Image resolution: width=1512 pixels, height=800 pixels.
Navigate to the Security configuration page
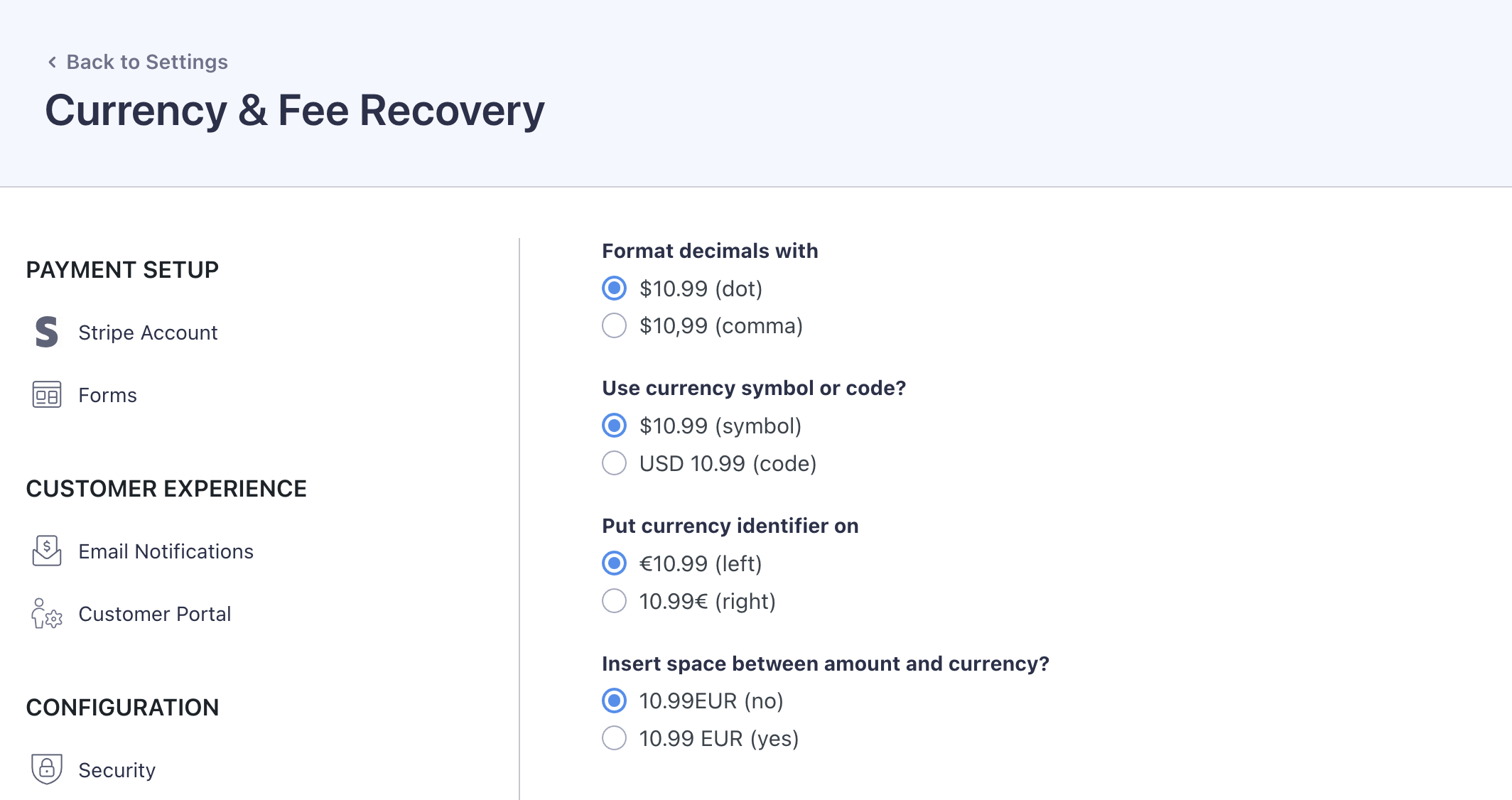click(x=117, y=770)
